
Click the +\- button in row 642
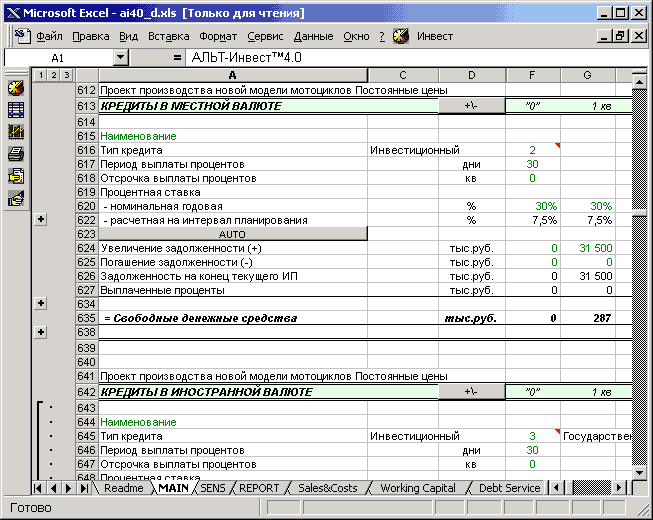tap(471, 392)
